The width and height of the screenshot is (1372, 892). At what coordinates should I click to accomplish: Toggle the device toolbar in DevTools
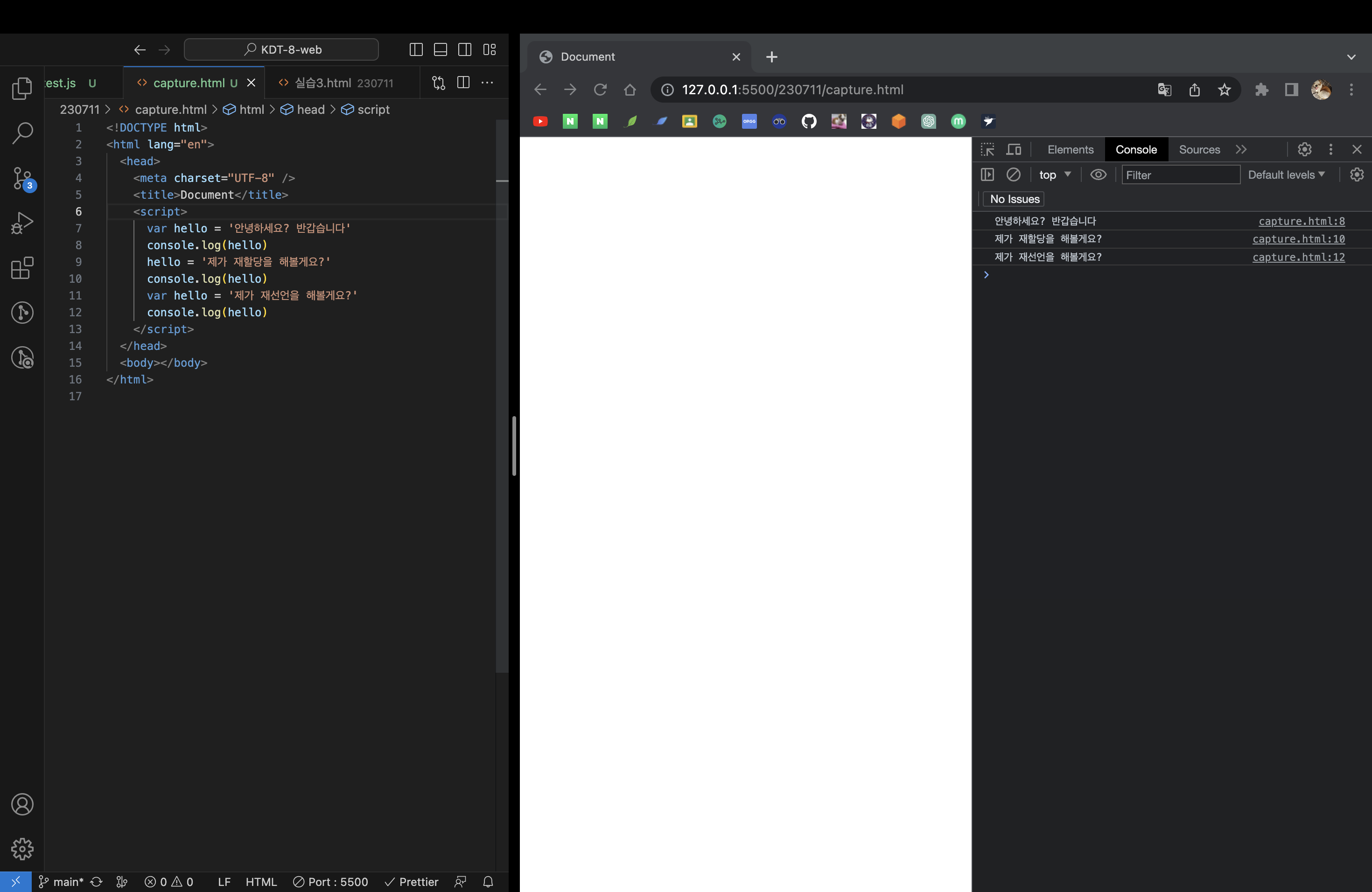tap(1014, 150)
